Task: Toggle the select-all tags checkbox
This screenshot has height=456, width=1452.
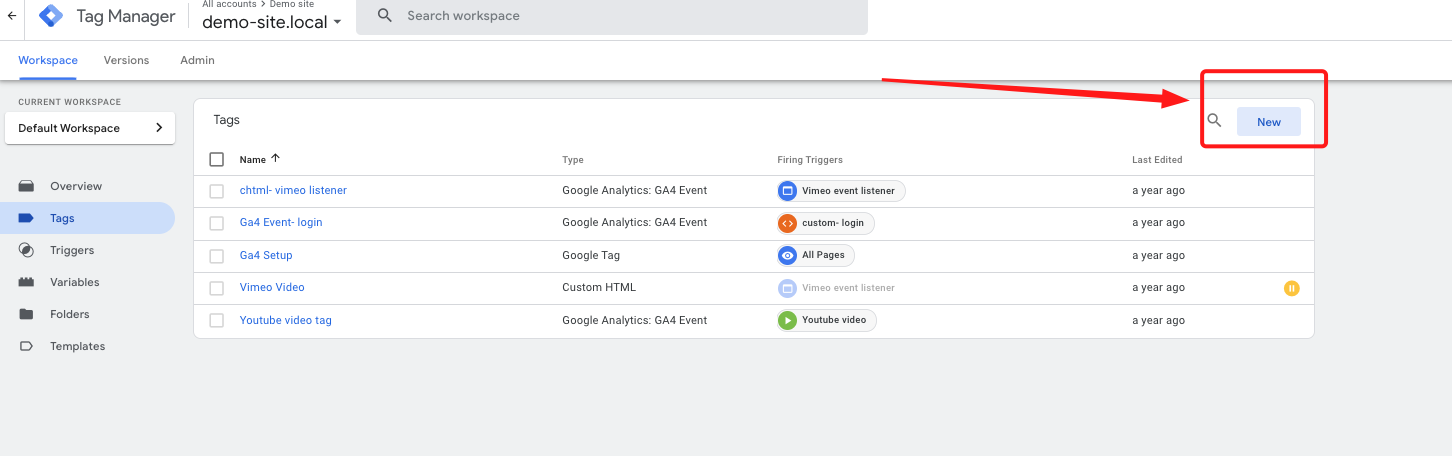Action: click(217, 159)
